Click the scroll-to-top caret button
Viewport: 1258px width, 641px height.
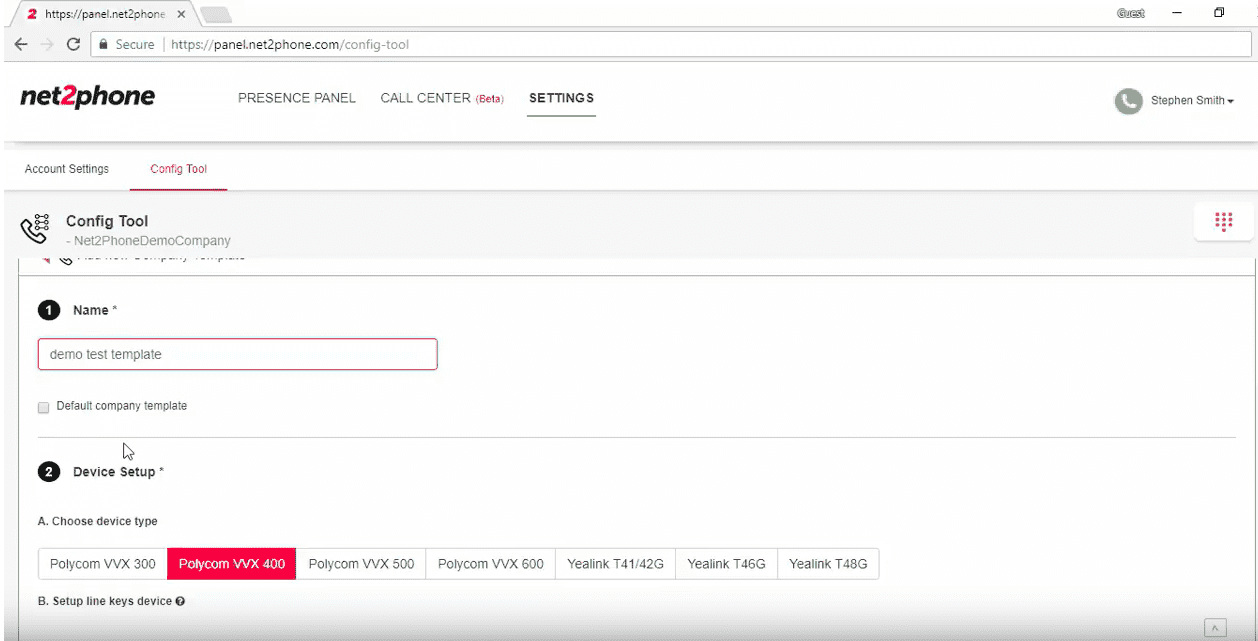pyautogui.click(x=1215, y=628)
